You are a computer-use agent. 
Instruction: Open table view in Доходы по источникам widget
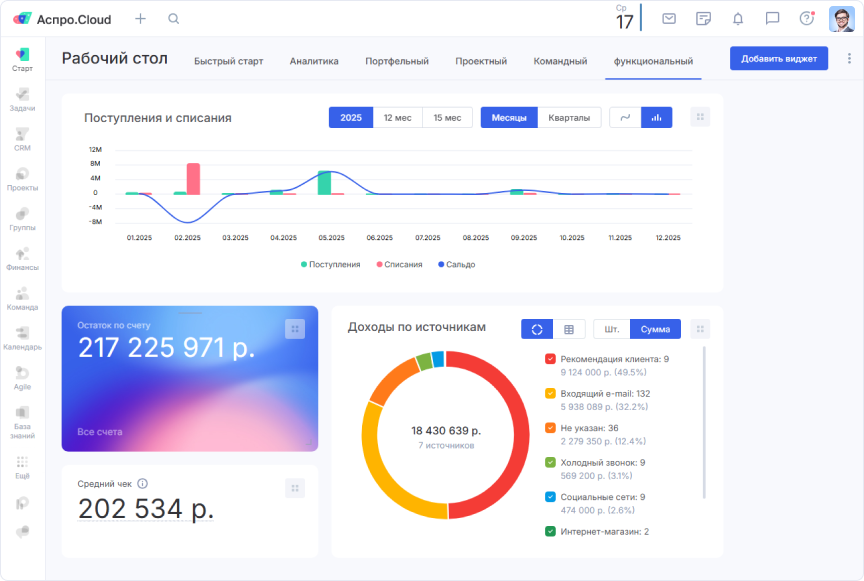(566, 328)
